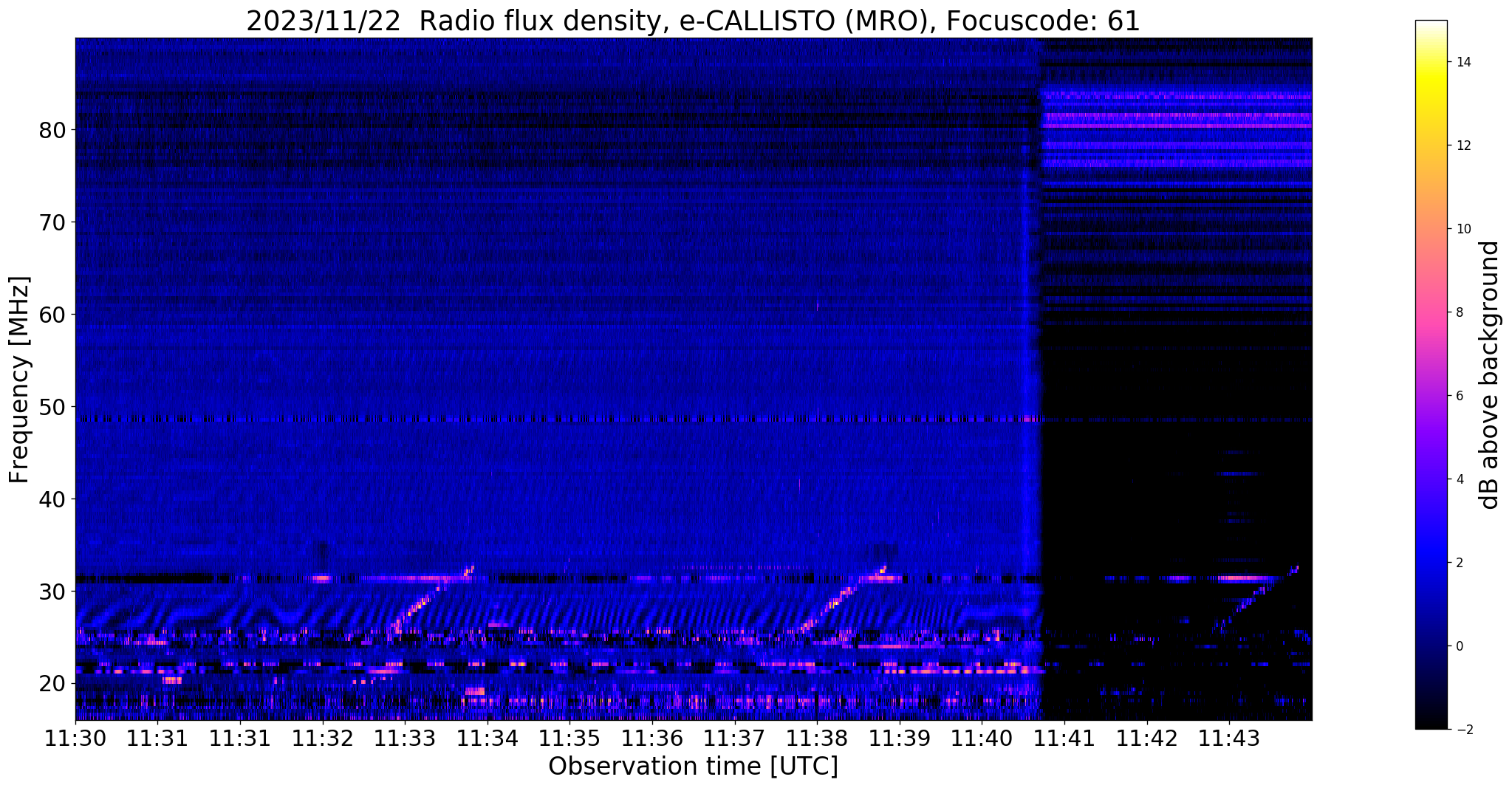
Task: Click the 20 MHz frequency tick label
Action: (52, 684)
